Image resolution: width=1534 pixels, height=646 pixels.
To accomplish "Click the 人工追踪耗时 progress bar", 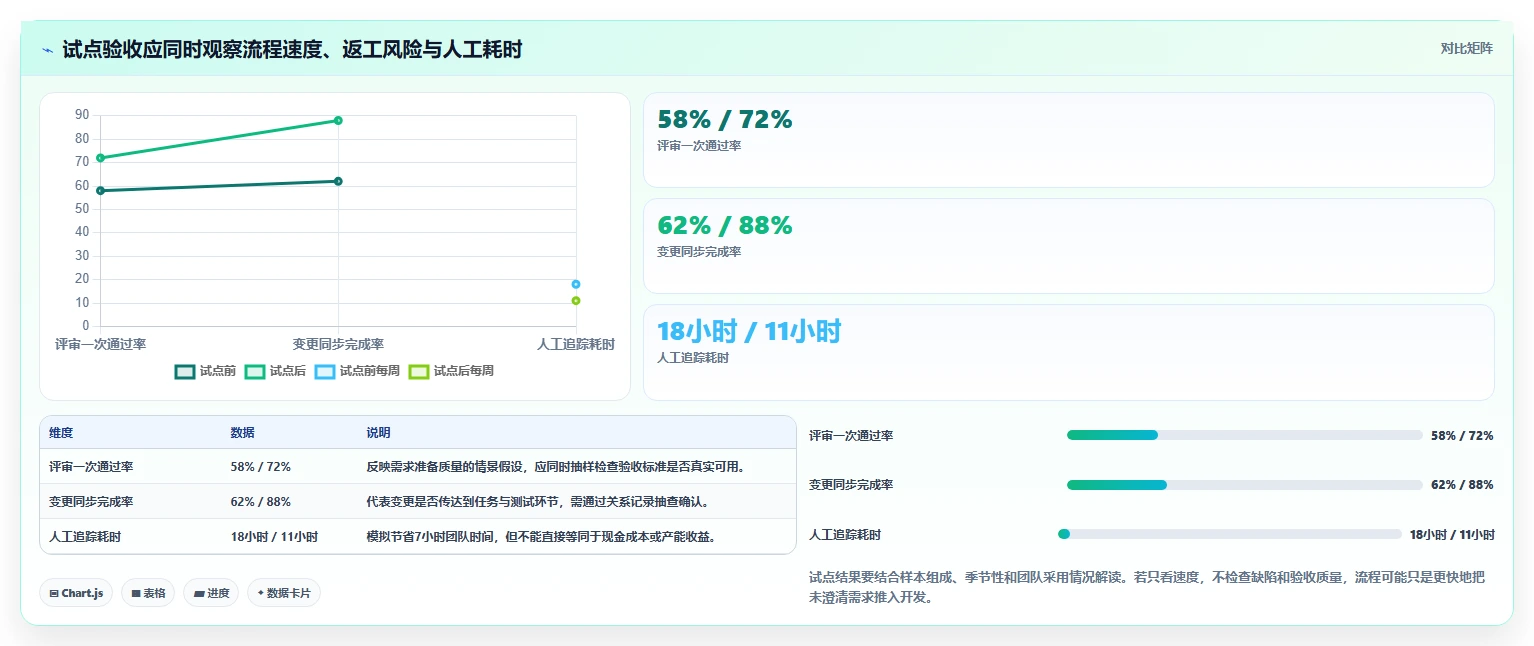I will tap(1230, 534).
